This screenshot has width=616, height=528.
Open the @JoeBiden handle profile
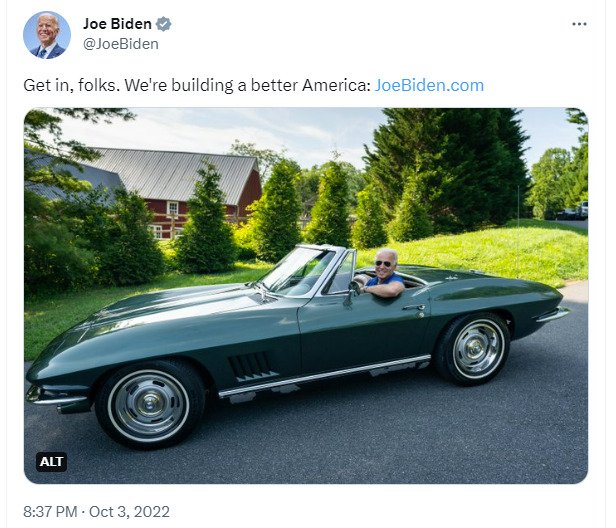point(120,43)
